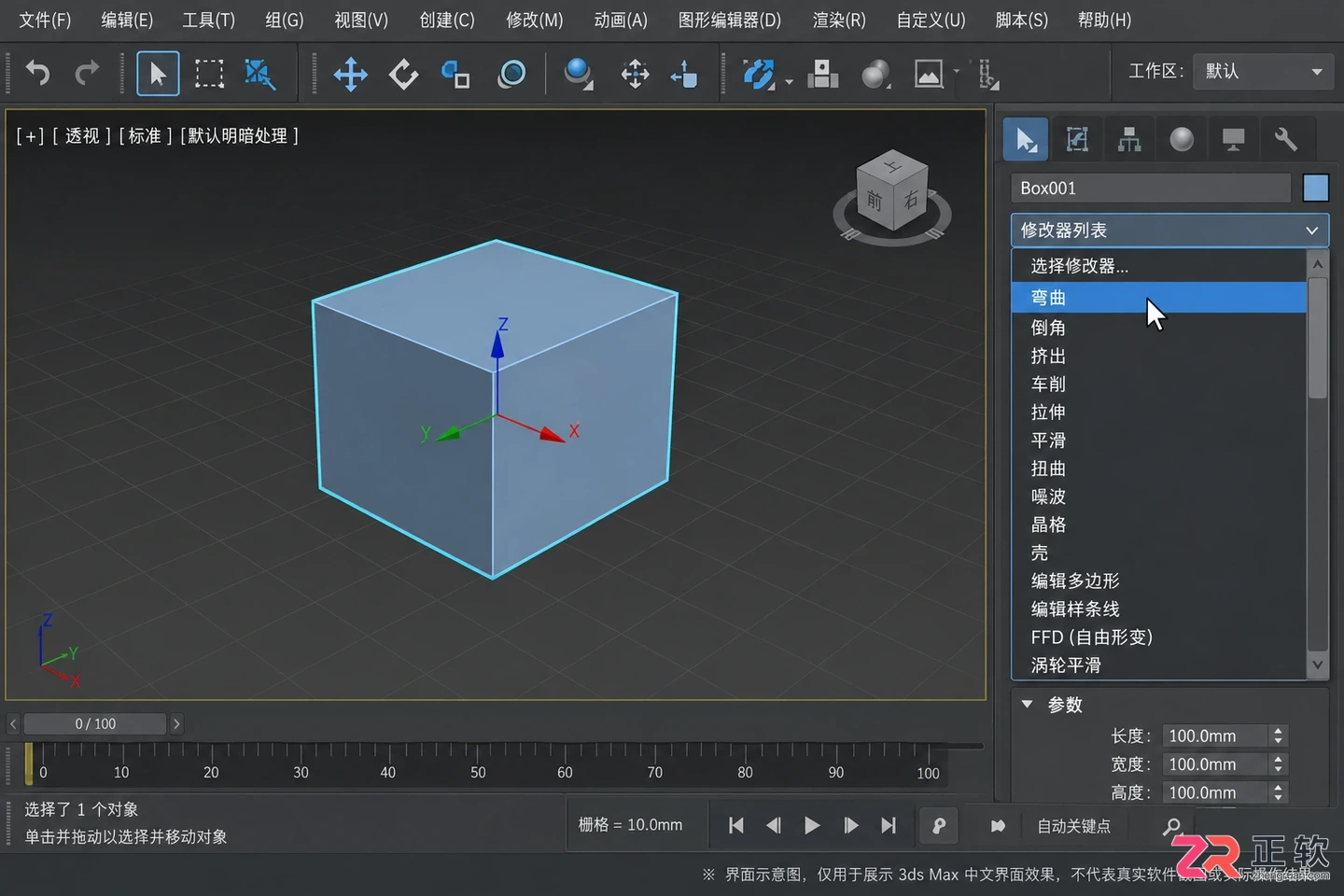Open the Display panel monitor tab
The width and height of the screenshot is (1344, 896).
pyautogui.click(x=1234, y=140)
